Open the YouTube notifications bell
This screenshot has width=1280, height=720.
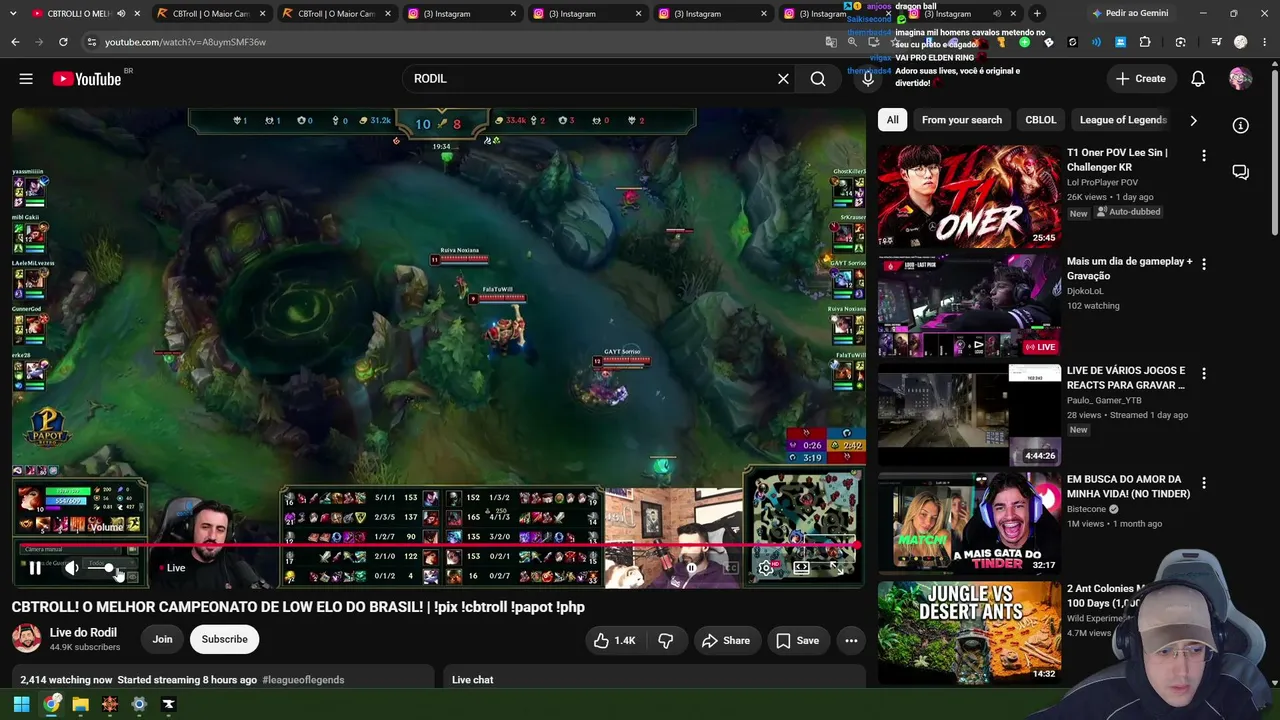pyautogui.click(x=1198, y=79)
